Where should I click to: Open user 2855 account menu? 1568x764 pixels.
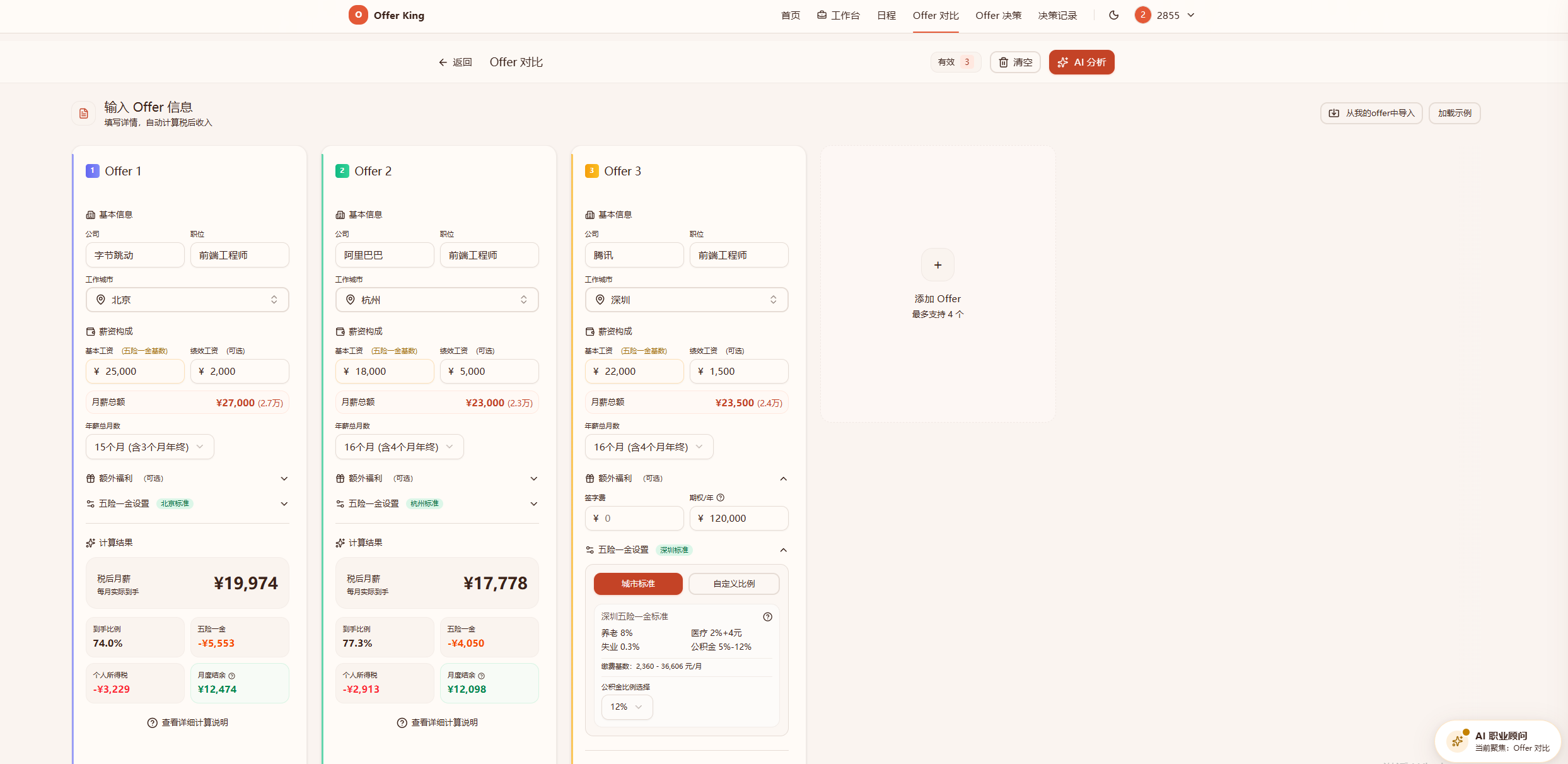pyautogui.click(x=1164, y=15)
